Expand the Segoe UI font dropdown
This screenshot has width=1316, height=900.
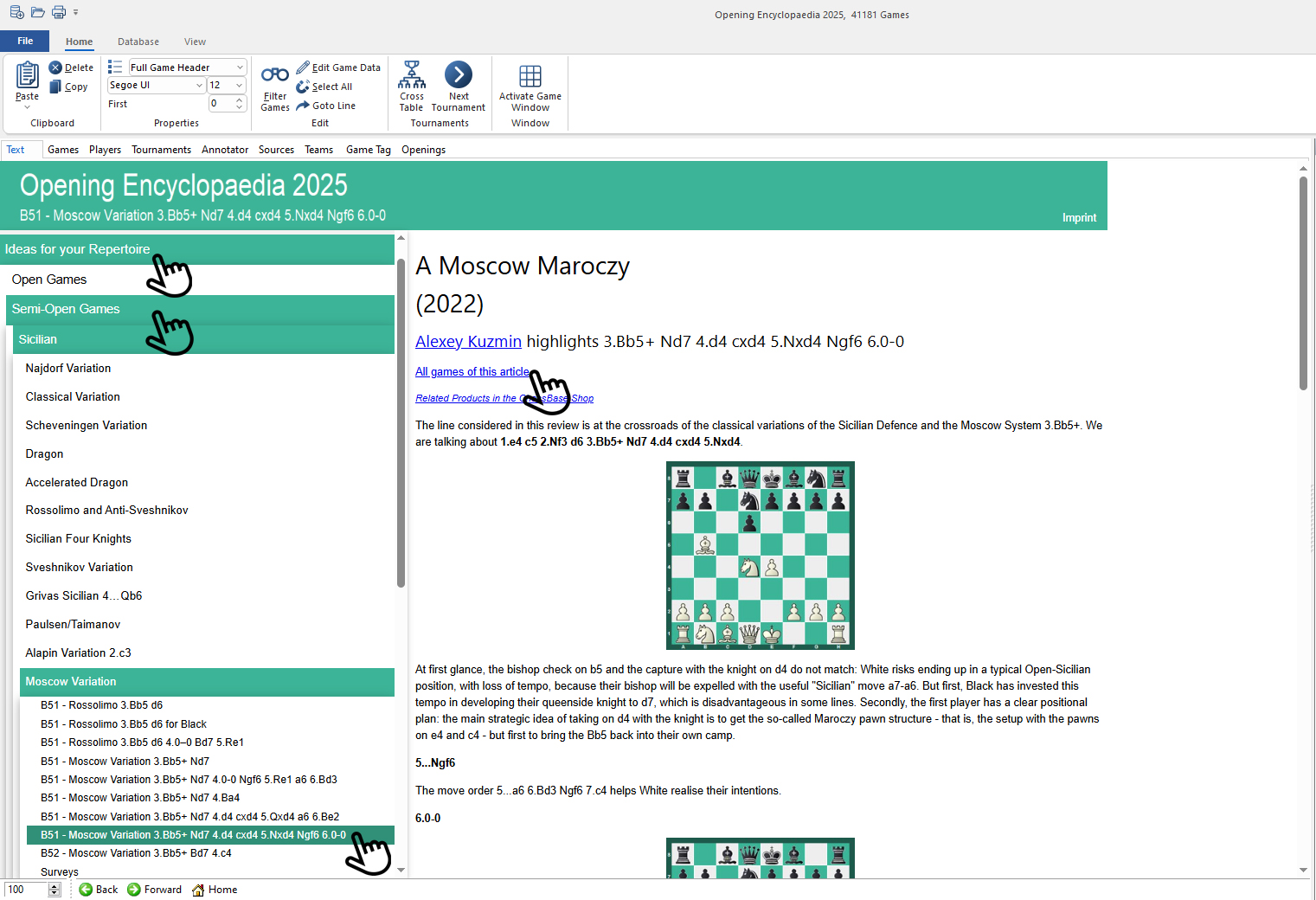tap(199, 86)
